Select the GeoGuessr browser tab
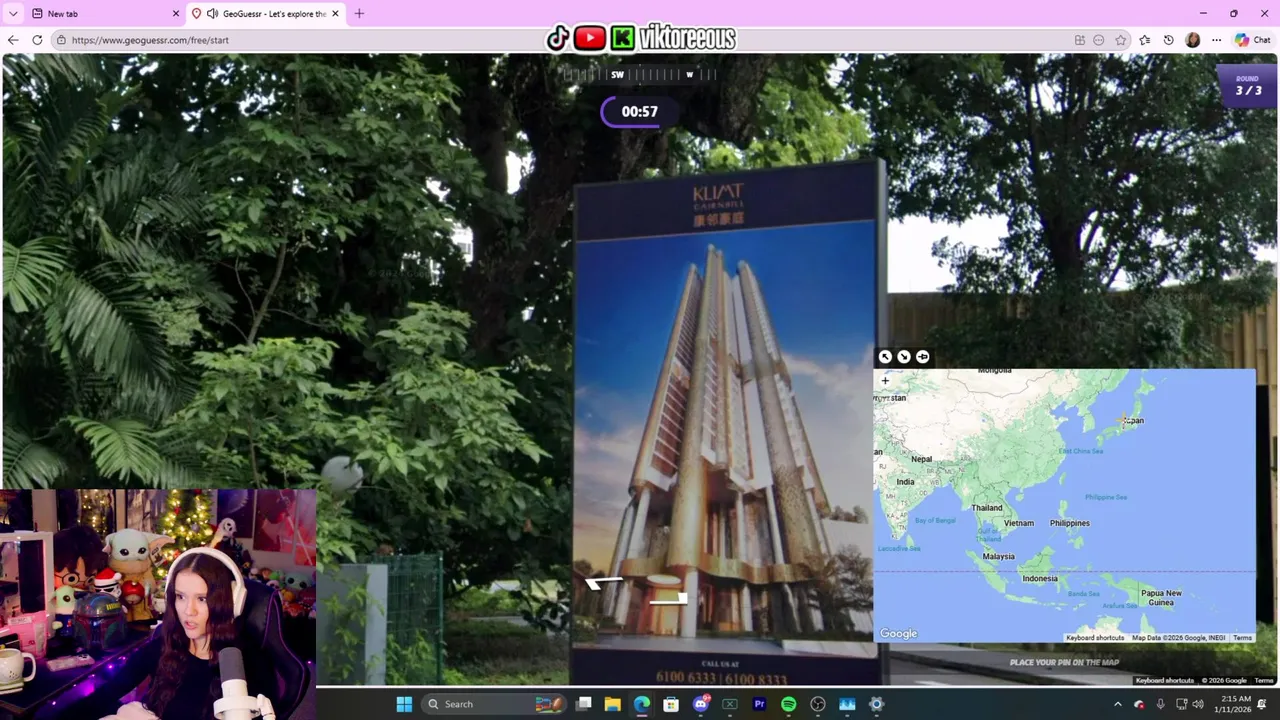The width and height of the screenshot is (1280, 720). point(265,13)
